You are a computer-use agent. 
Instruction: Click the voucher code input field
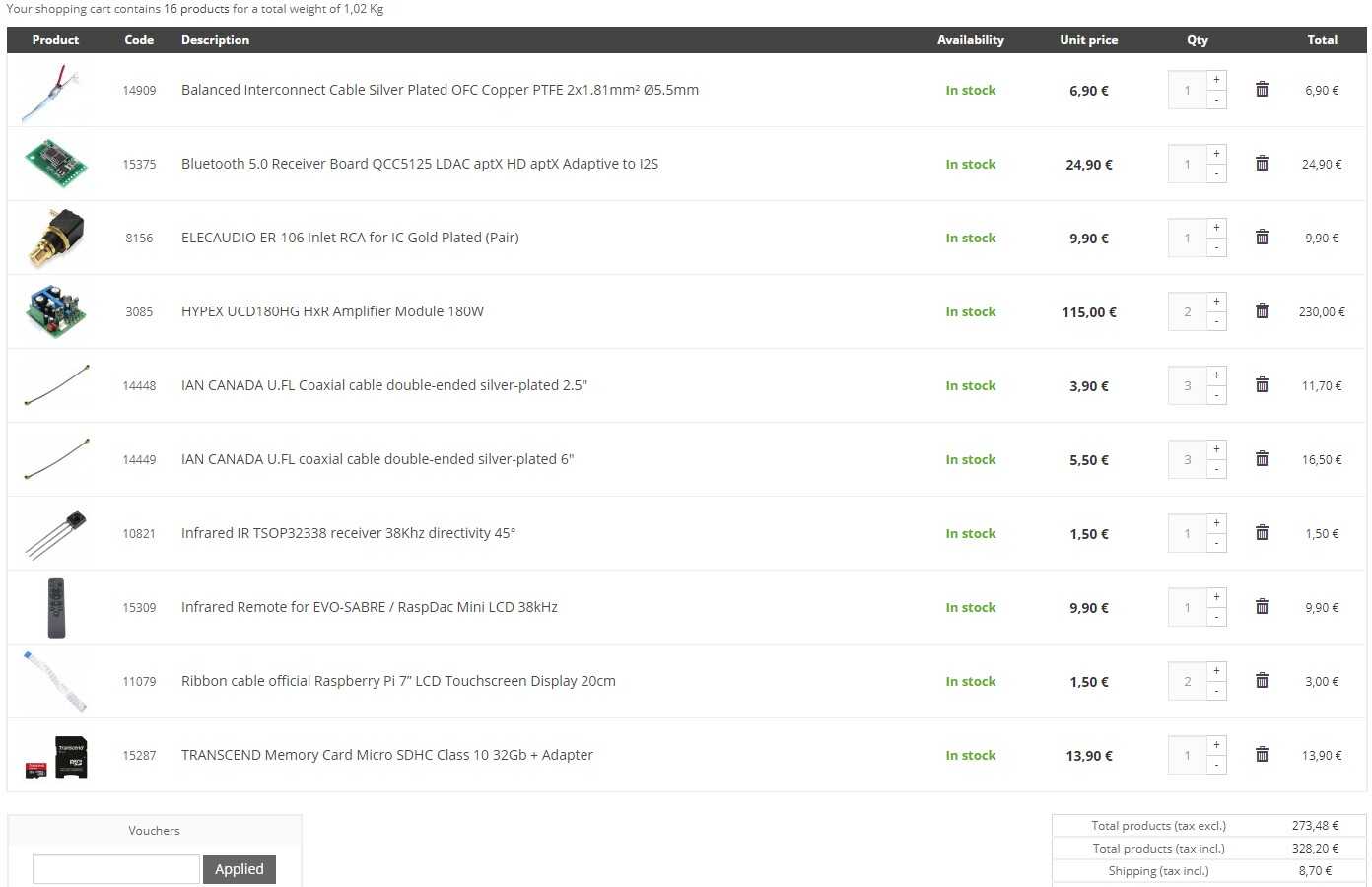[x=116, y=869]
